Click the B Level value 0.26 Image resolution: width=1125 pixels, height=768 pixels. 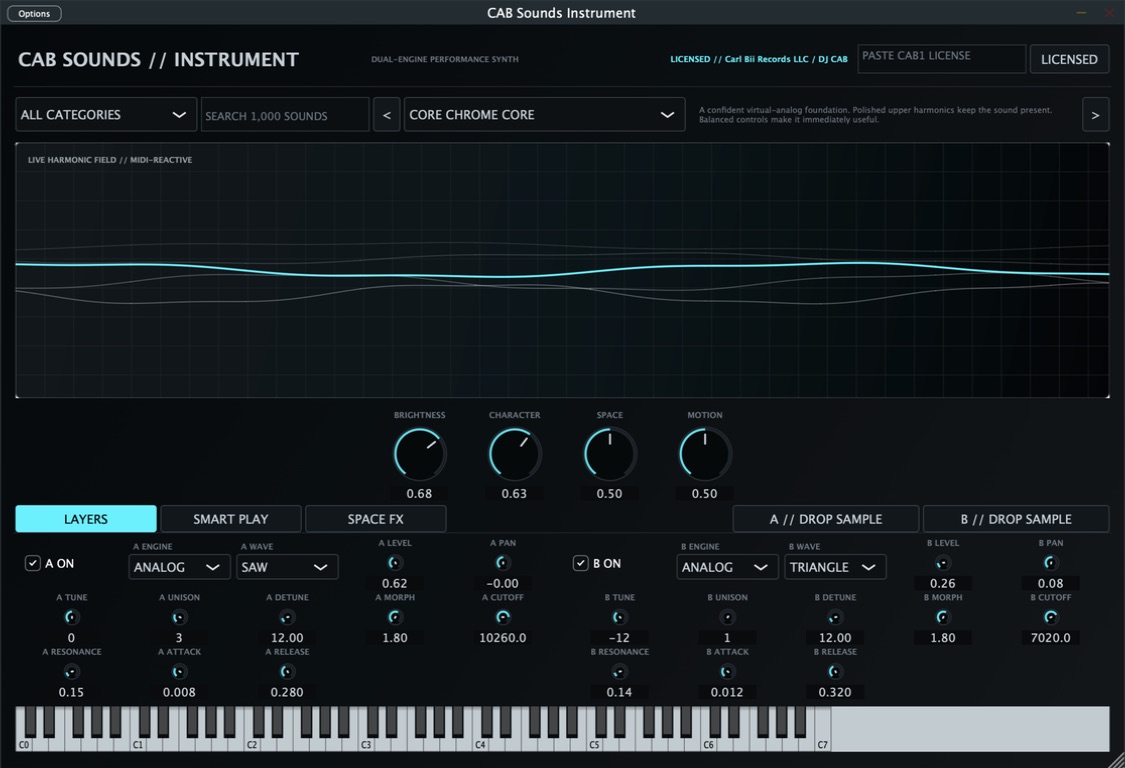click(943, 584)
